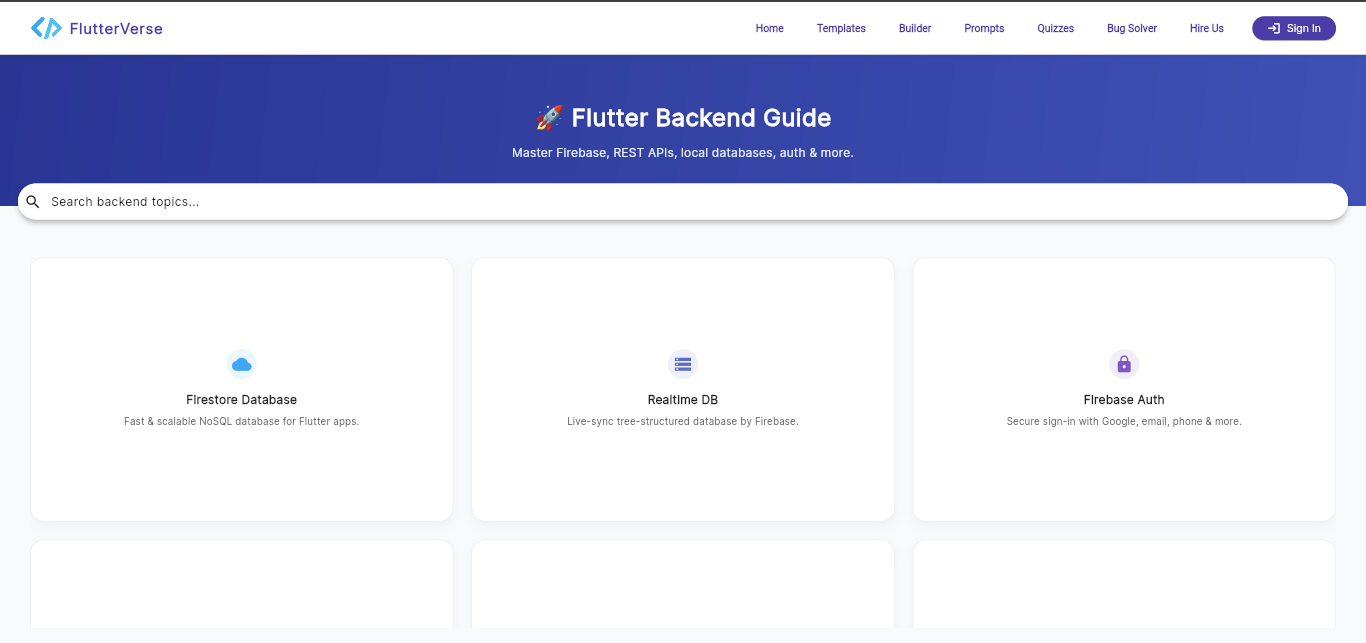Image resolution: width=1366 pixels, height=643 pixels.
Task: Click the login arrow icon in Sign In
Action: click(1275, 28)
